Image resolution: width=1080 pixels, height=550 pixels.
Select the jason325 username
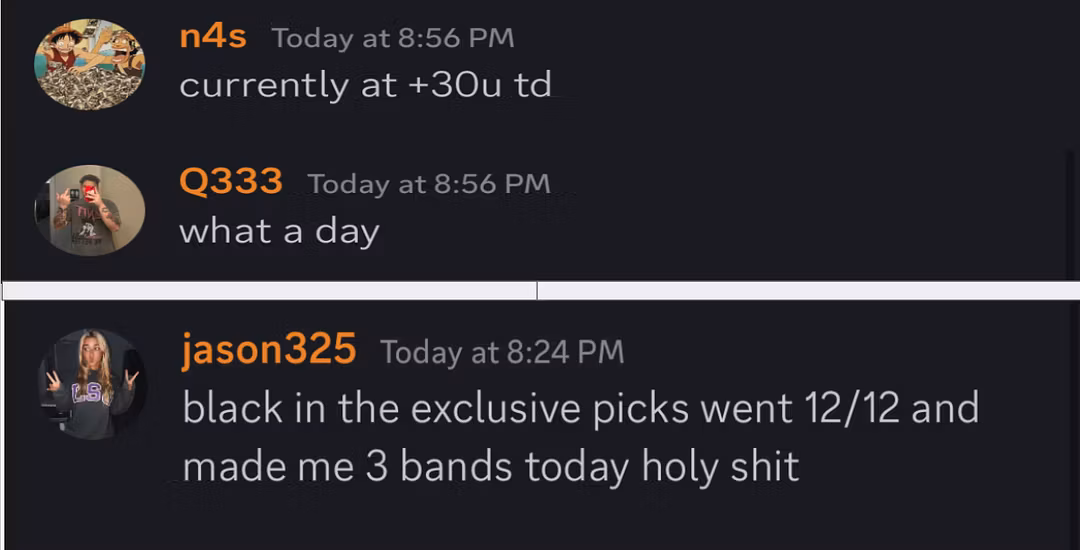[x=269, y=350]
